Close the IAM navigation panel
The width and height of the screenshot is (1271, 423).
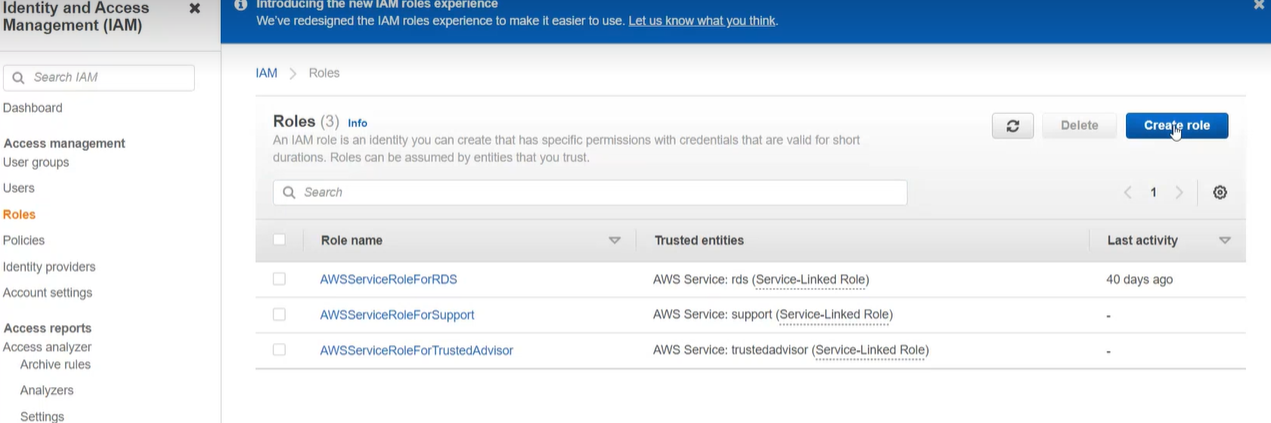[x=195, y=8]
